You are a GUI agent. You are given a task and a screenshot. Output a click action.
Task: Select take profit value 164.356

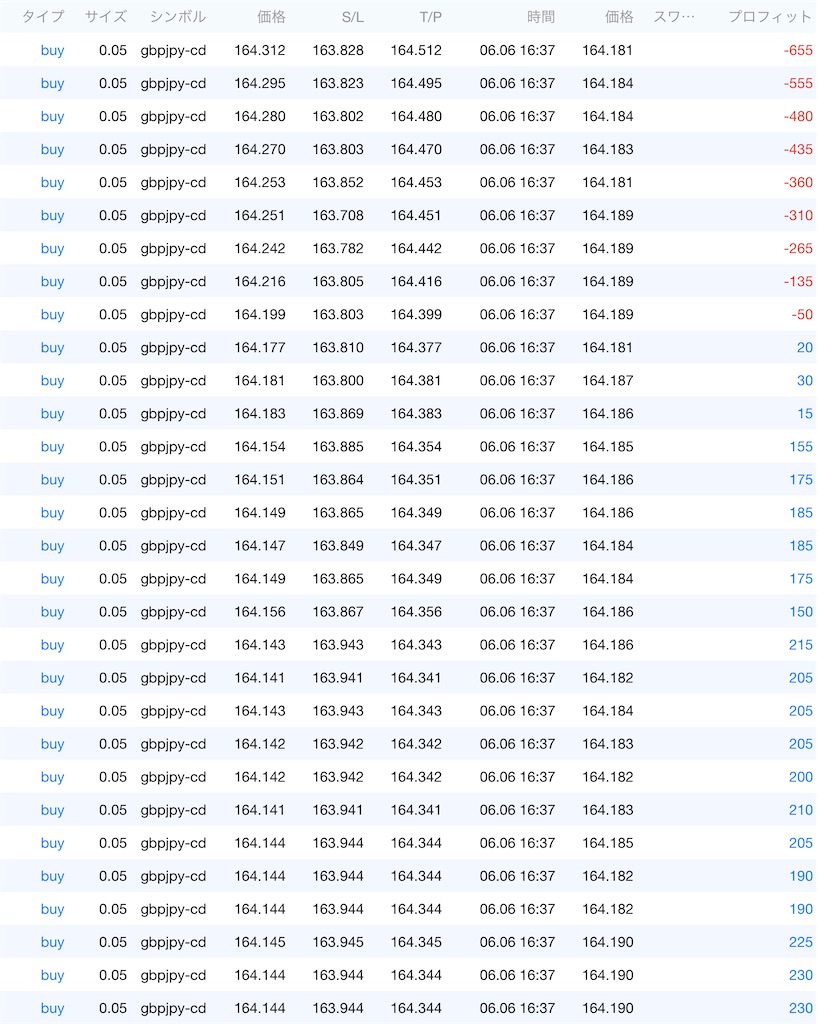417,612
